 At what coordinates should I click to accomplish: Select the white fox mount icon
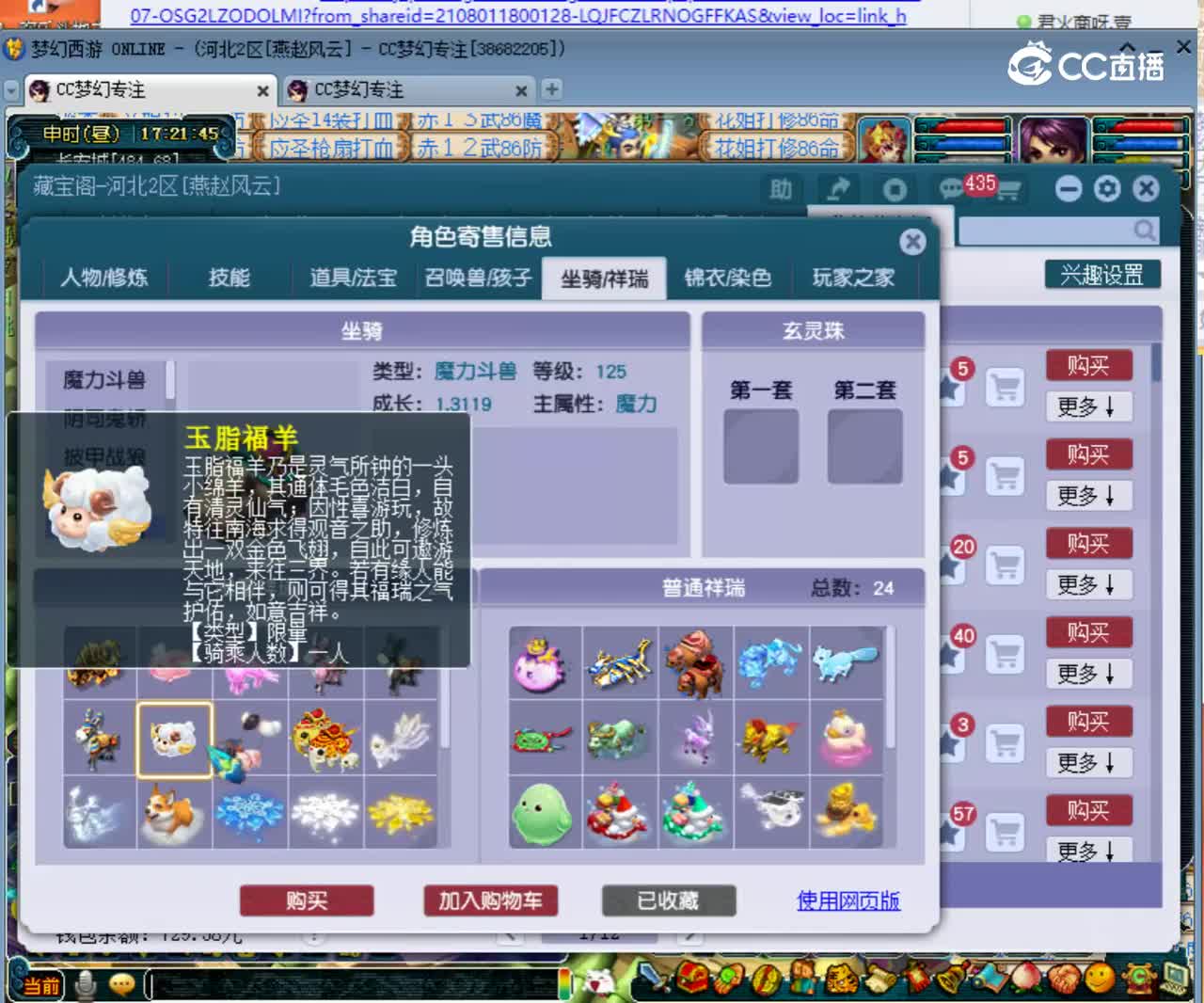401,740
